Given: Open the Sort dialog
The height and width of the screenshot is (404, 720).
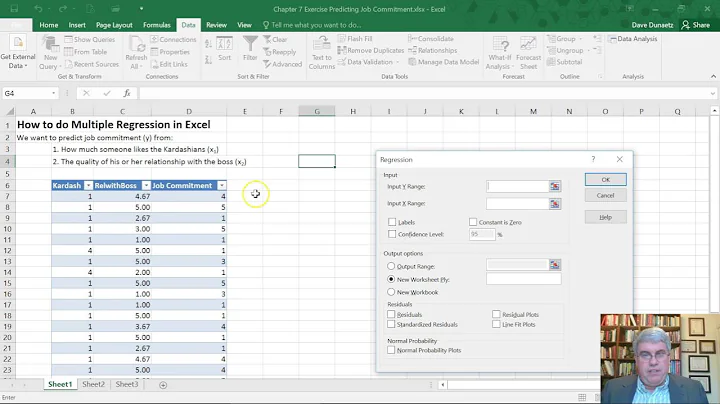Looking at the screenshot, I should pos(225,49).
